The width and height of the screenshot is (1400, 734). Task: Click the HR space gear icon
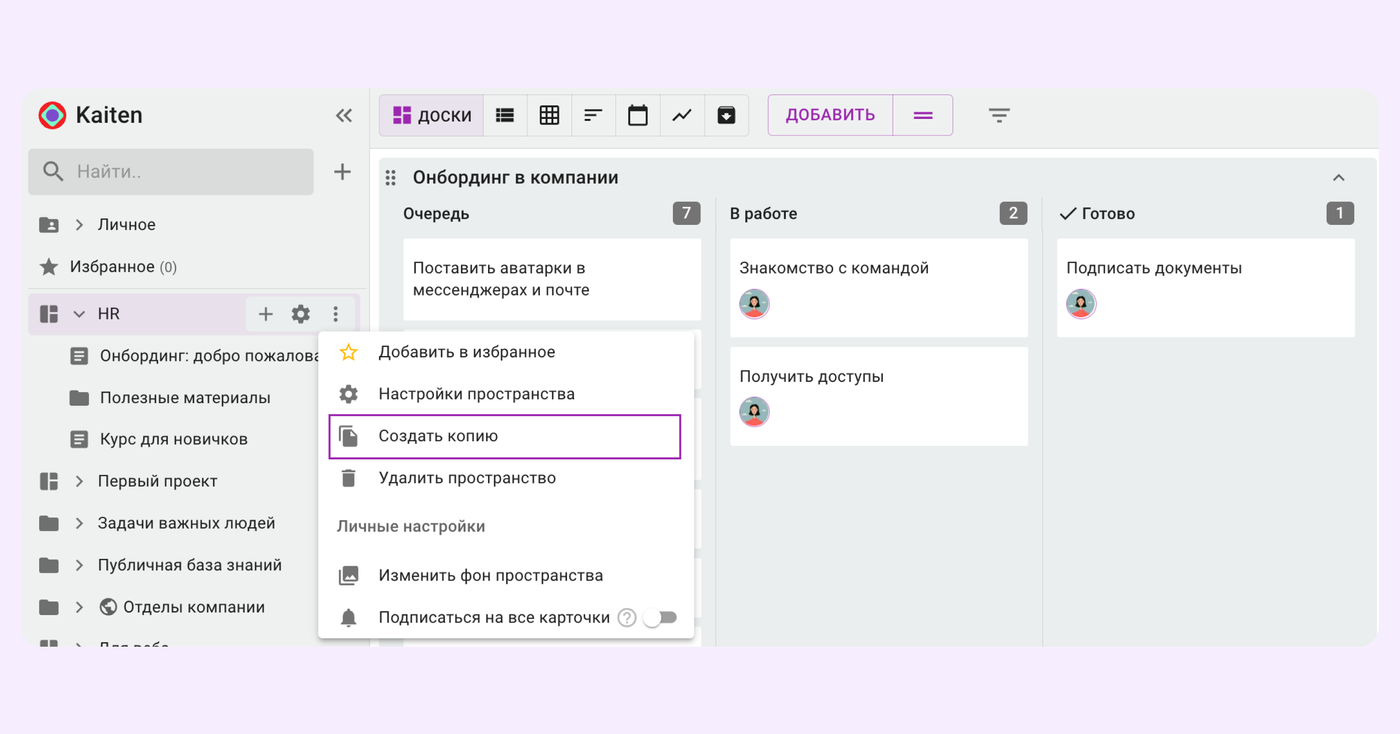[300, 314]
